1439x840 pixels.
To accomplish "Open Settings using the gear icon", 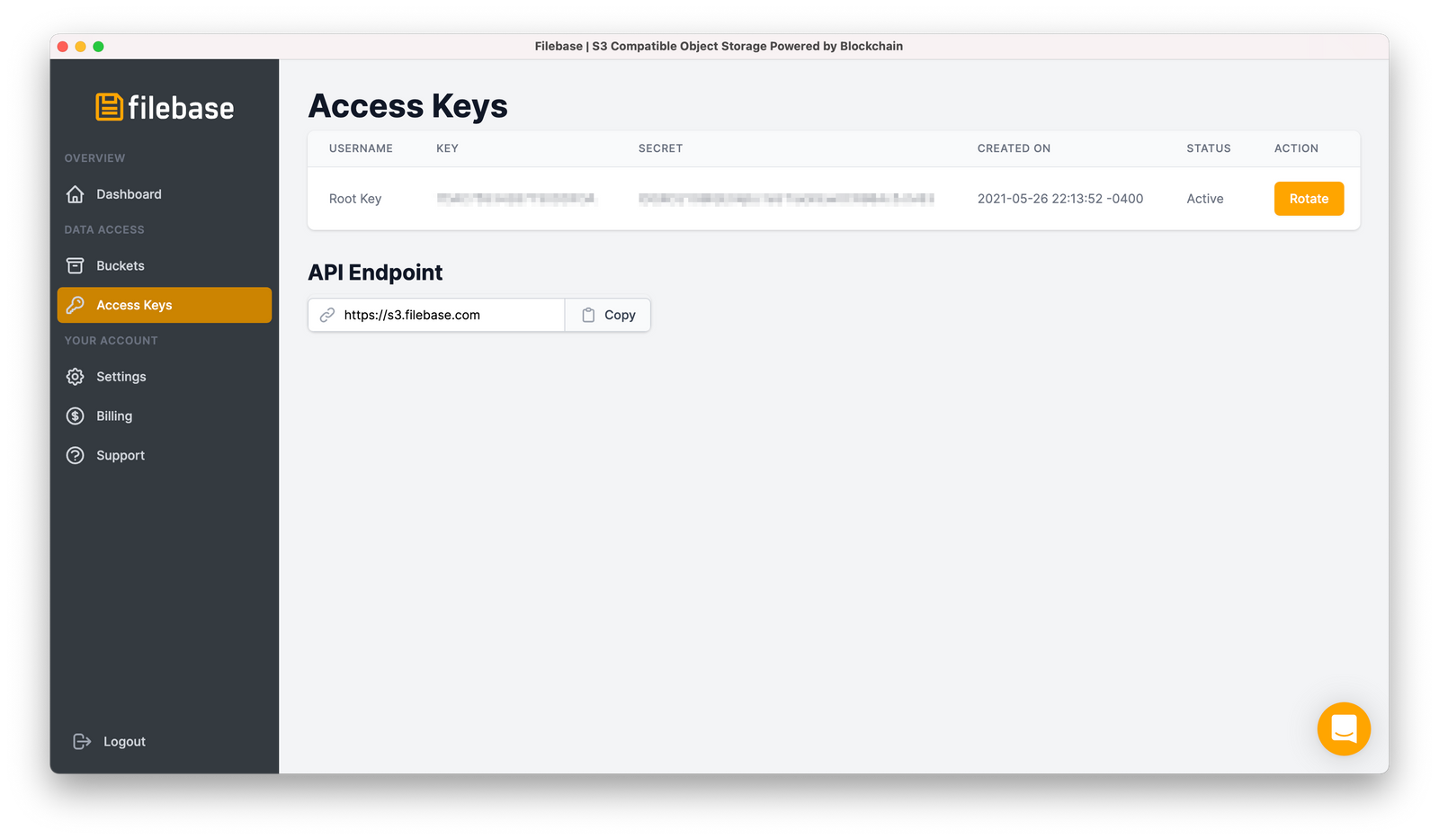I will [76, 376].
